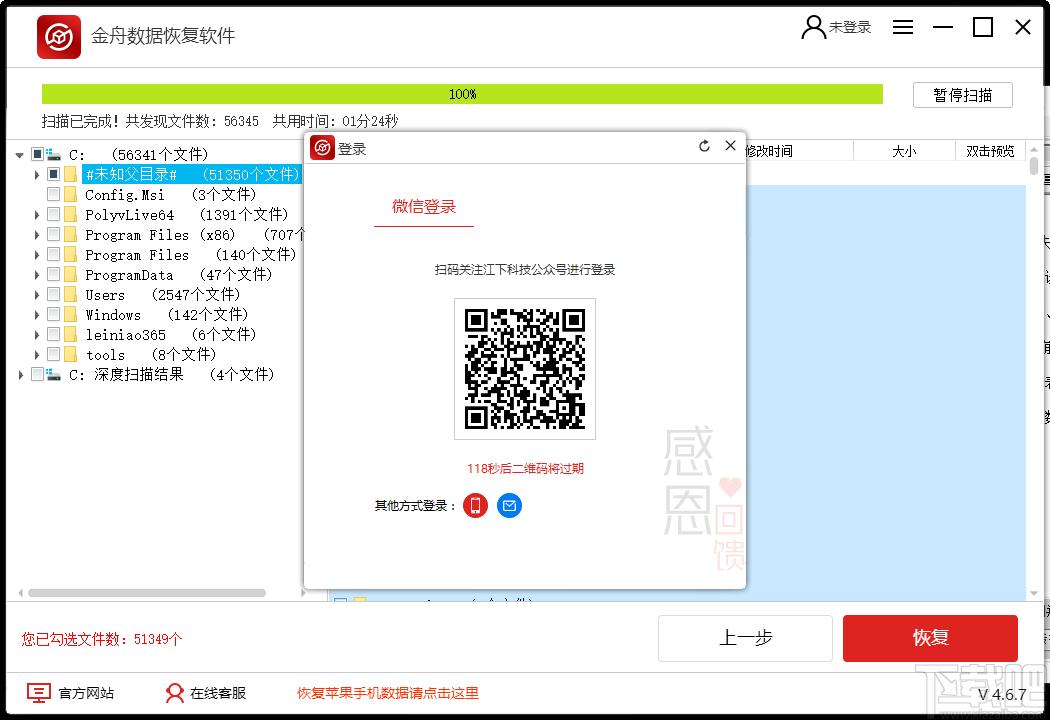Select the leiniao365 (6个文件) row
Image resolution: width=1050 pixels, height=720 pixels.
(x=171, y=334)
